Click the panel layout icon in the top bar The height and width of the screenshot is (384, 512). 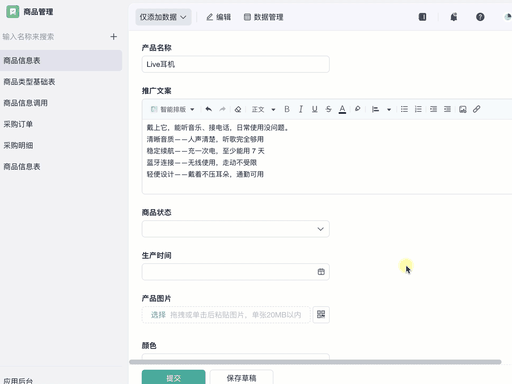[422, 17]
